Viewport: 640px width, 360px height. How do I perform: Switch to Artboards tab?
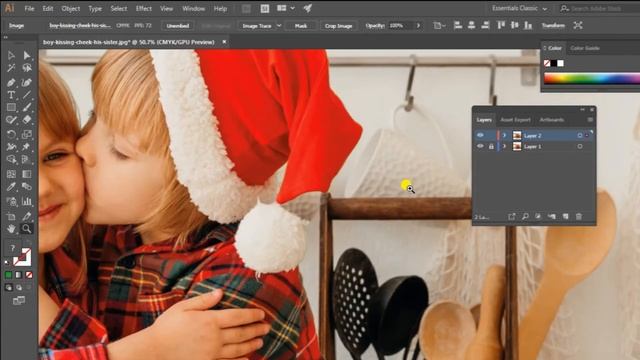pyautogui.click(x=552, y=120)
